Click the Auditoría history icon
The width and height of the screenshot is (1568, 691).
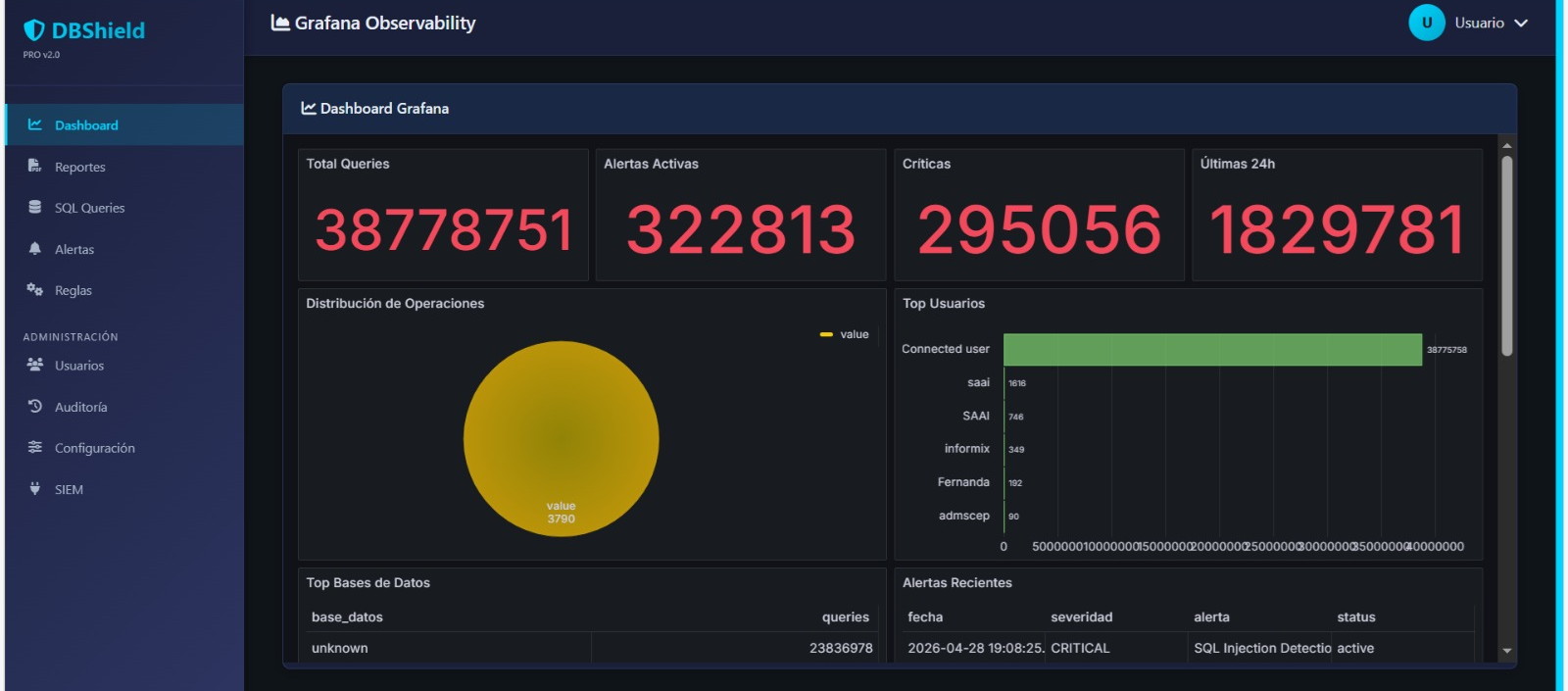click(x=35, y=406)
